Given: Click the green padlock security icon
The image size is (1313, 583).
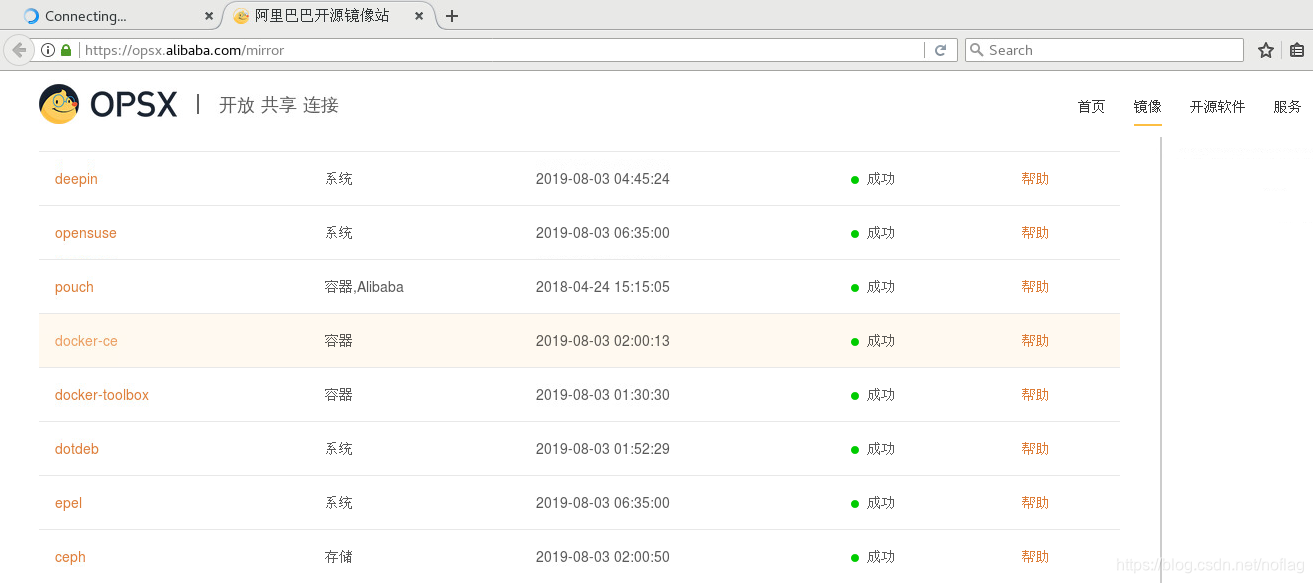Looking at the screenshot, I should click(66, 50).
